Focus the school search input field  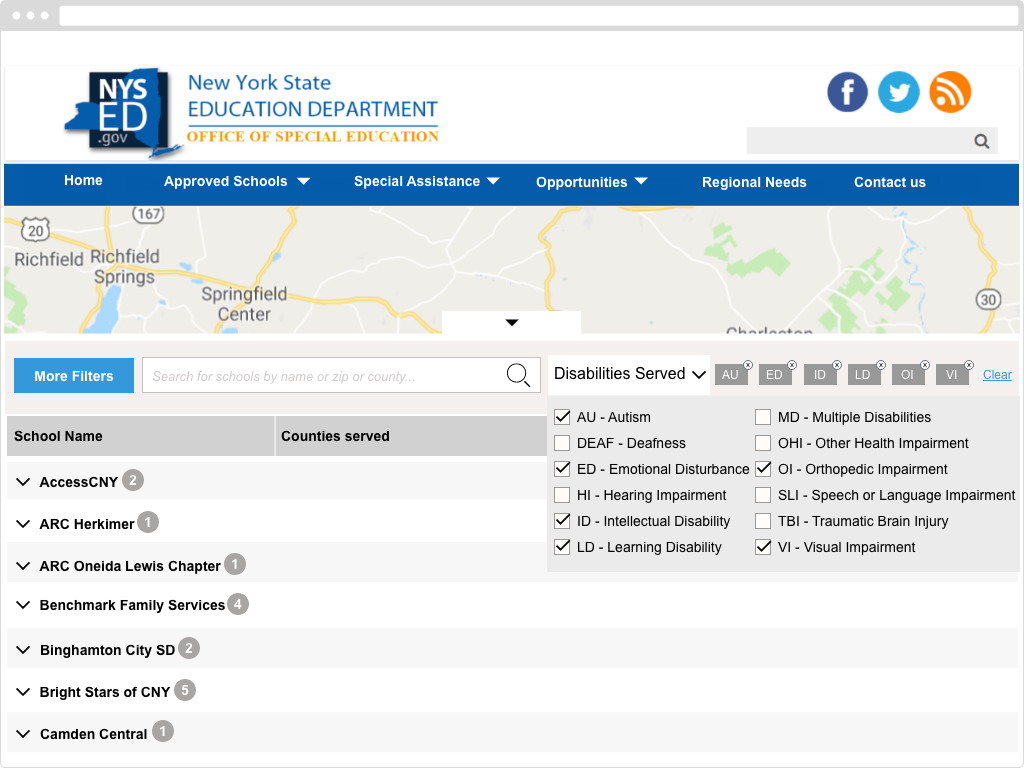(323, 376)
